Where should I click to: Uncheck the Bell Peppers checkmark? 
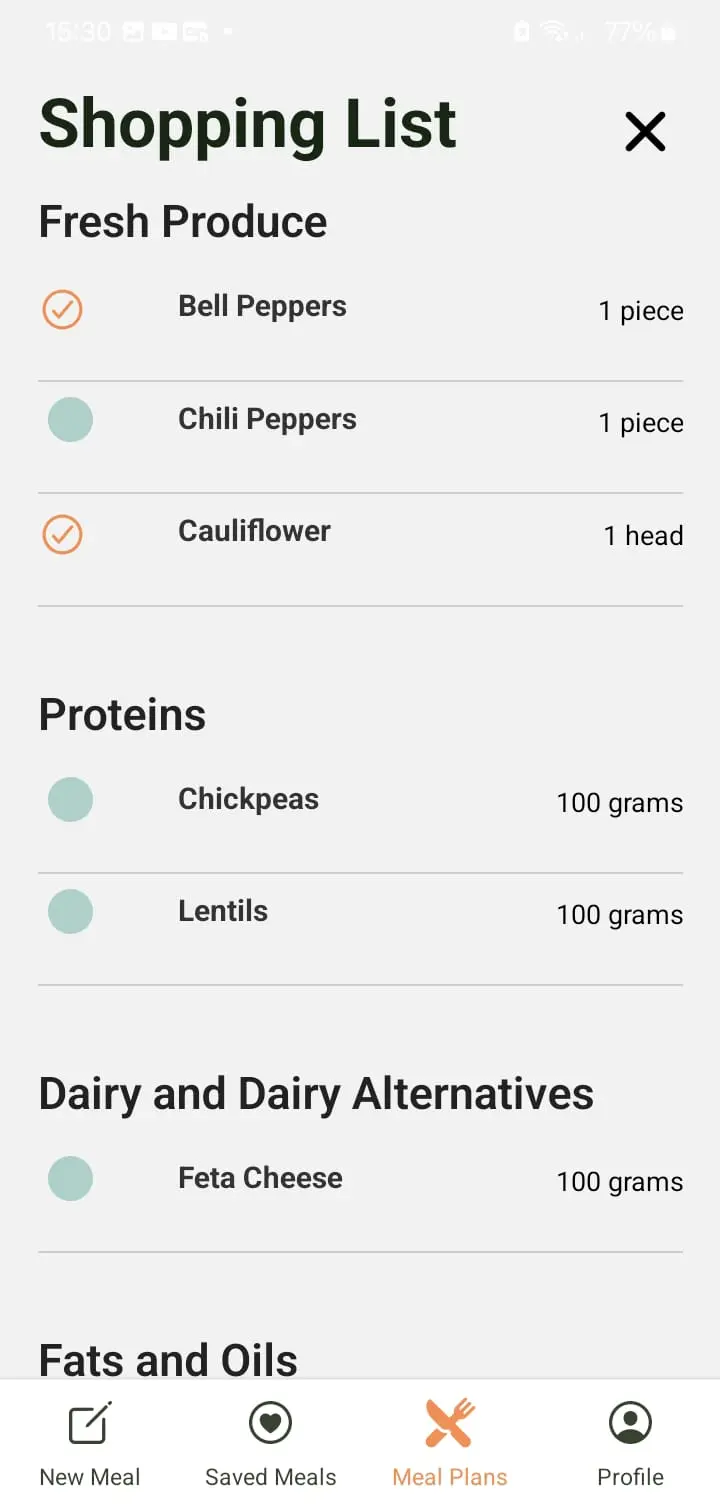[62, 309]
